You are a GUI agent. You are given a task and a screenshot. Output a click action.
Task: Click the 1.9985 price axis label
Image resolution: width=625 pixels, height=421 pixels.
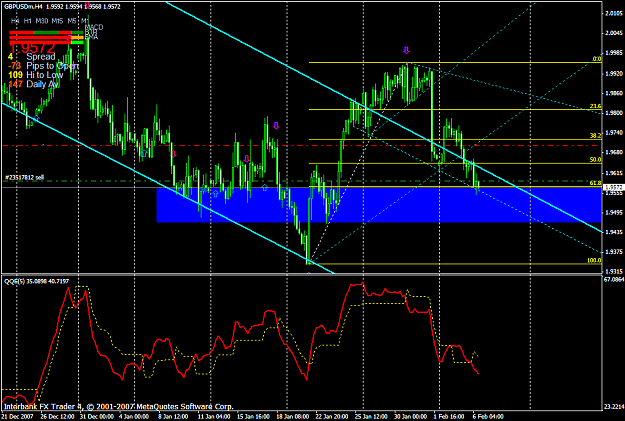click(614, 53)
